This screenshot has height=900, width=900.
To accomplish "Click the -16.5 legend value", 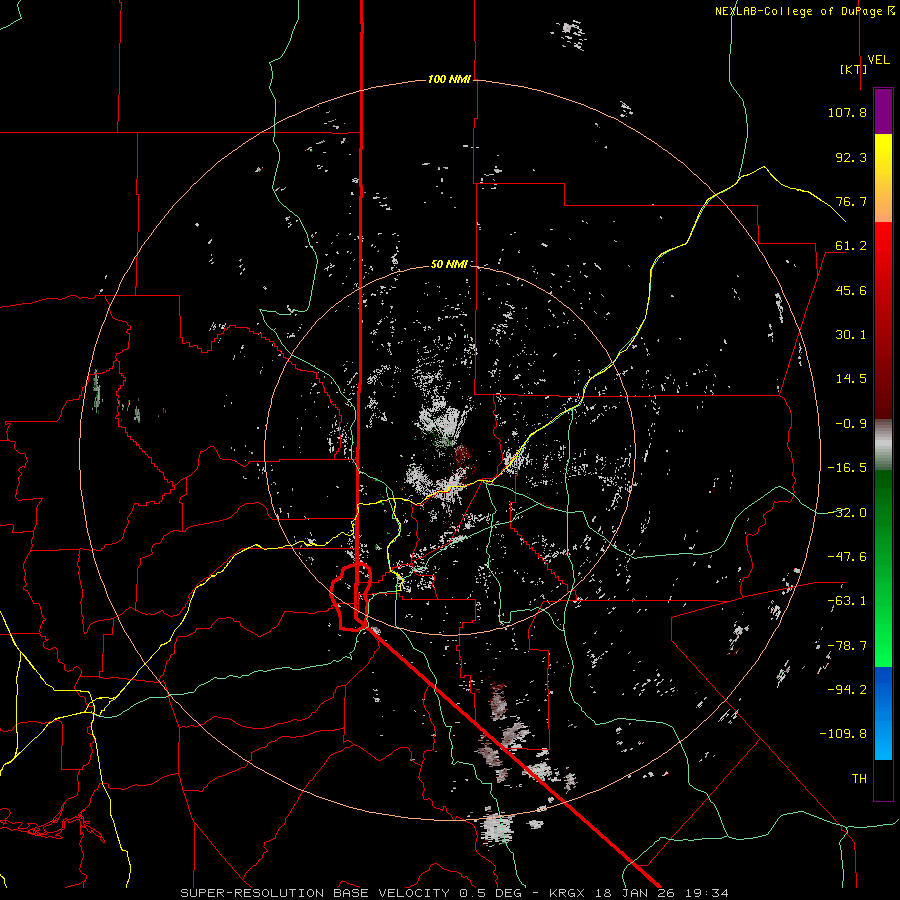I will pyautogui.click(x=847, y=468).
